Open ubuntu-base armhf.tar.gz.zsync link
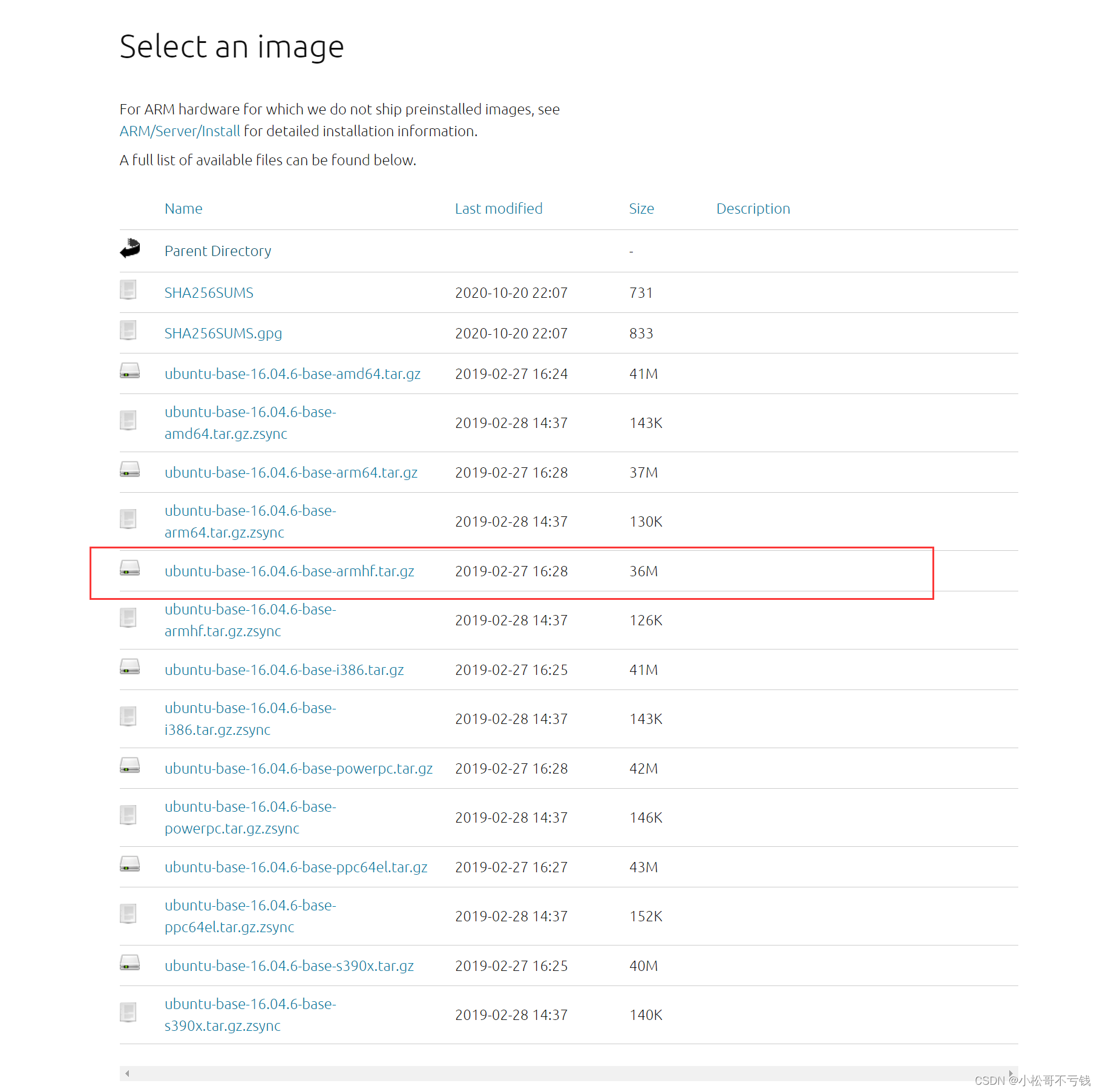The image size is (1100, 1092). coord(250,620)
